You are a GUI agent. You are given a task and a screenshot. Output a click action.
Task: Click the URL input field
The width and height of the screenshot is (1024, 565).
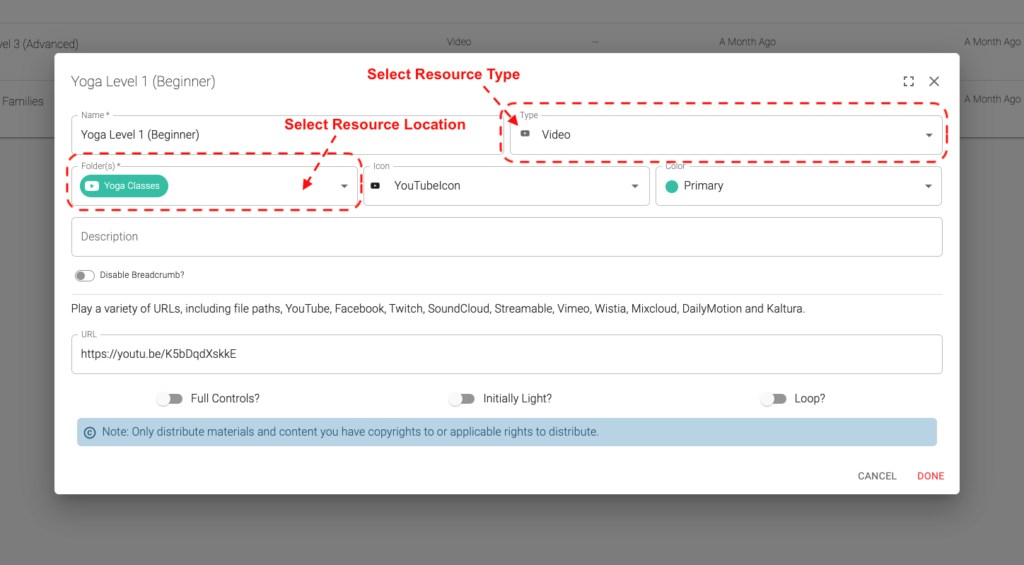pos(506,354)
